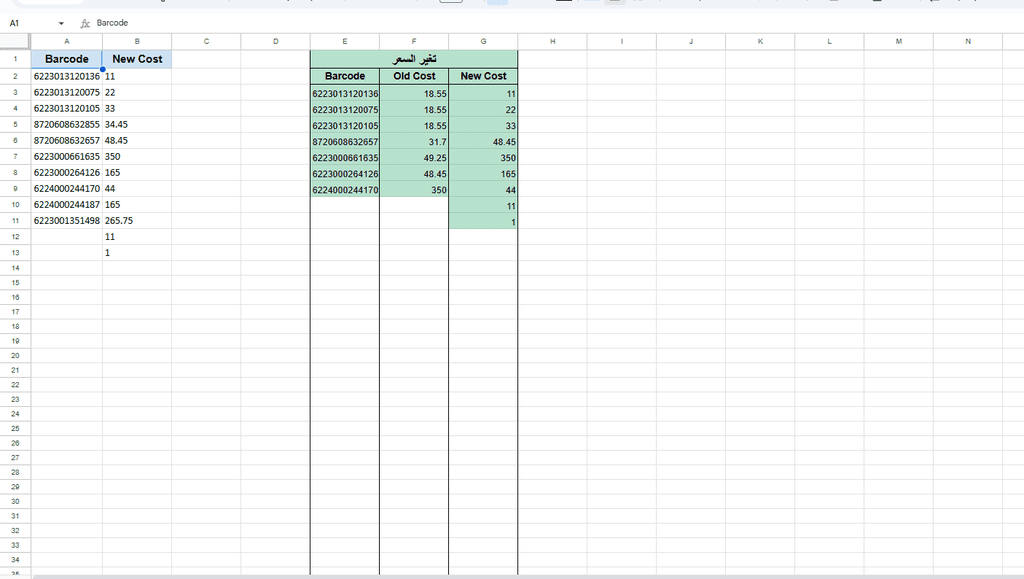Viewport: 1024px width, 579px height.
Task: Click Old Cost cell F8 showing 48.45
Action: click(x=414, y=174)
